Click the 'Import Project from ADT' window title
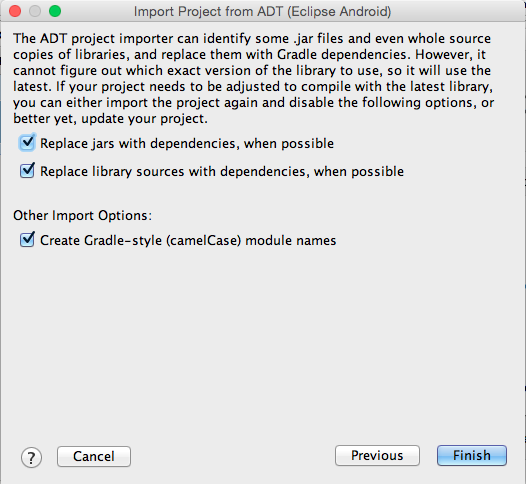The height and width of the screenshot is (484, 526). click(x=262, y=11)
